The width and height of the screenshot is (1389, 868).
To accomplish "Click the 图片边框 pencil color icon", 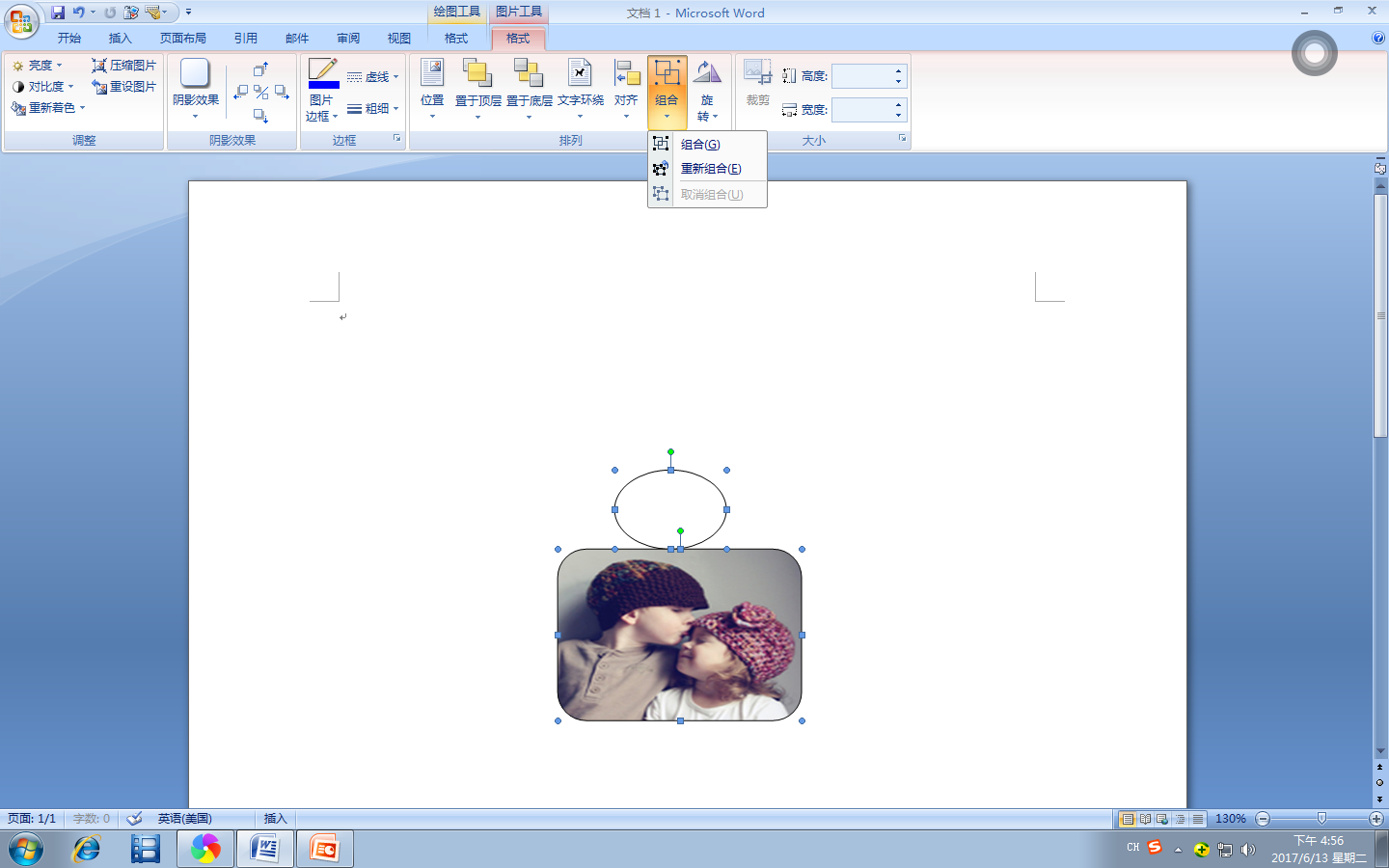I will 323,73.
